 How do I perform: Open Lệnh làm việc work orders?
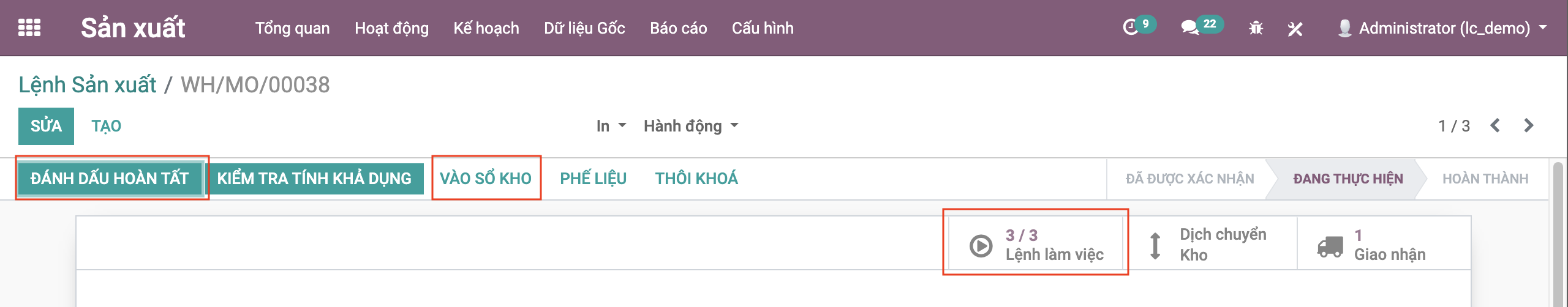click(1036, 245)
